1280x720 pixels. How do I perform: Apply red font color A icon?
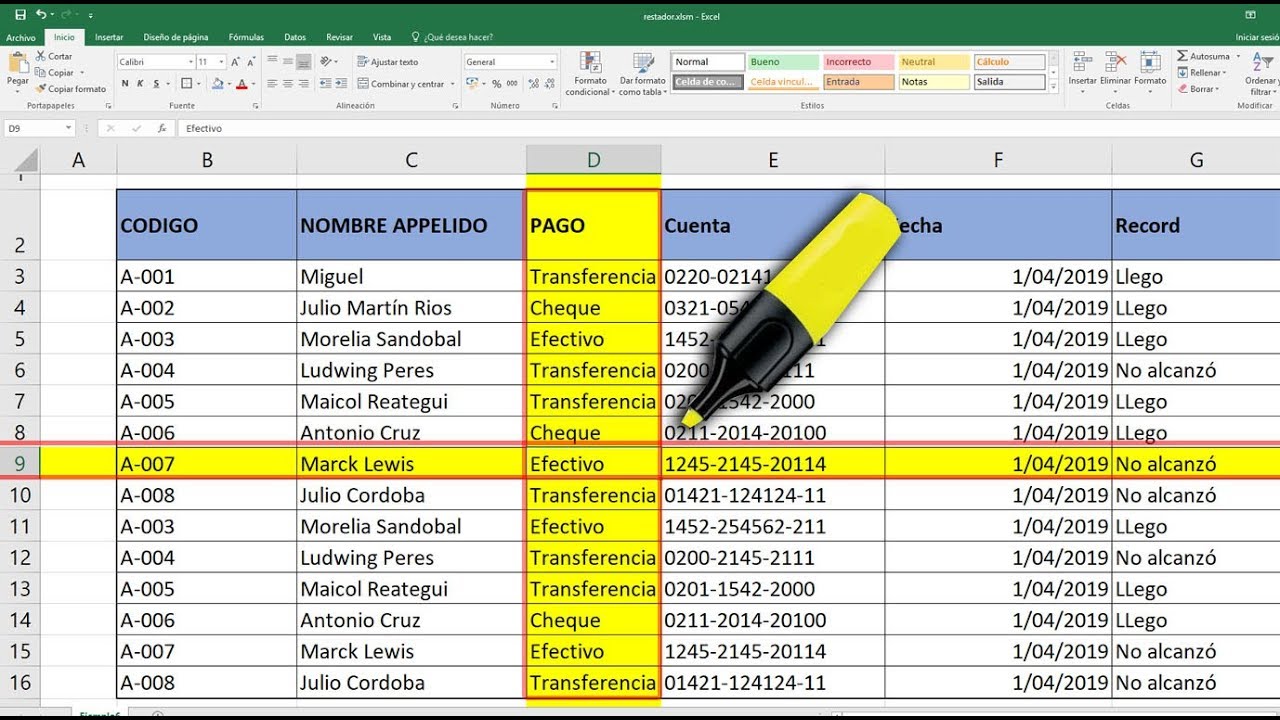(241, 84)
